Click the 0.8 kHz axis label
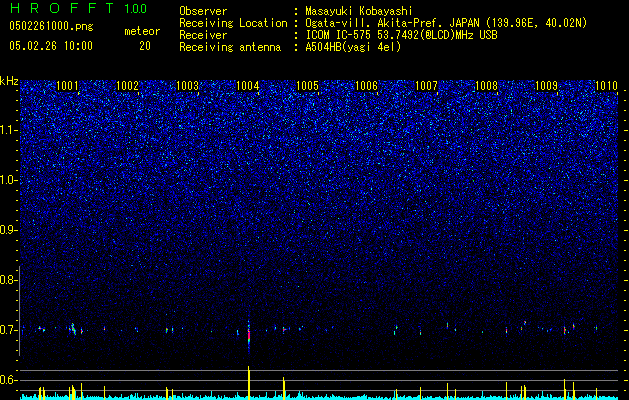This screenshot has width=629, height=400. coord(8,280)
